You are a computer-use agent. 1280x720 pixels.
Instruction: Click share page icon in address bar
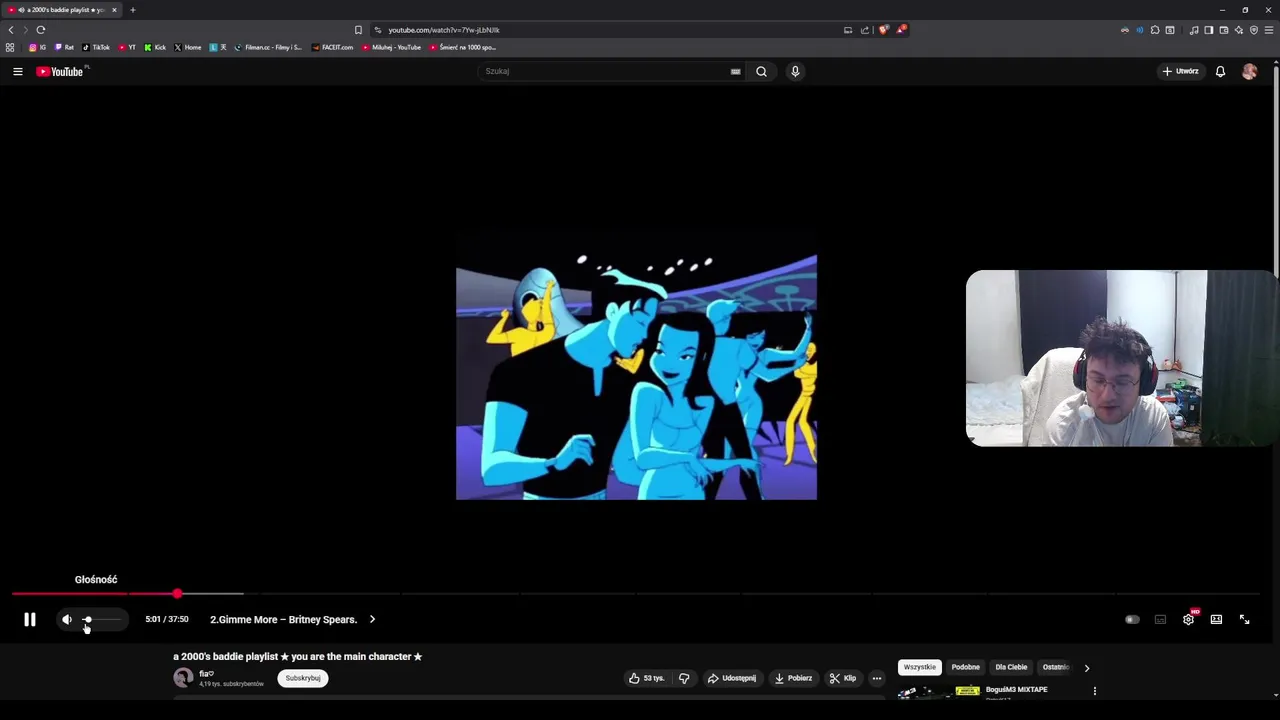pyautogui.click(x=865, y=30)
